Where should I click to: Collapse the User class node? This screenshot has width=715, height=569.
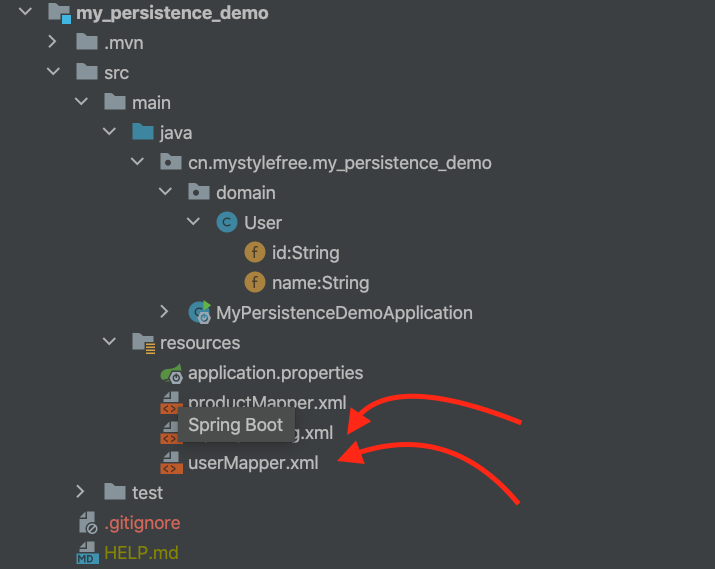click(193, 223)
